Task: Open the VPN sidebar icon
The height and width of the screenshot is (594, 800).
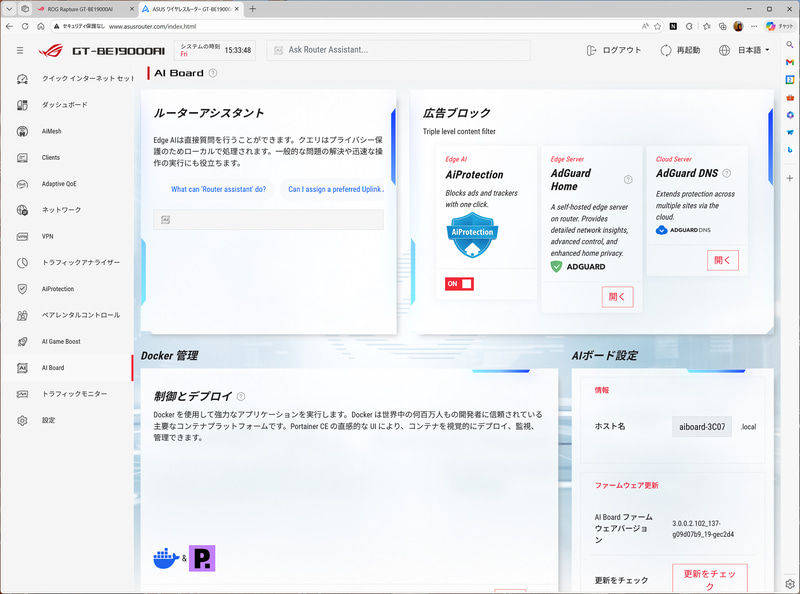Action: click(22, 236)
